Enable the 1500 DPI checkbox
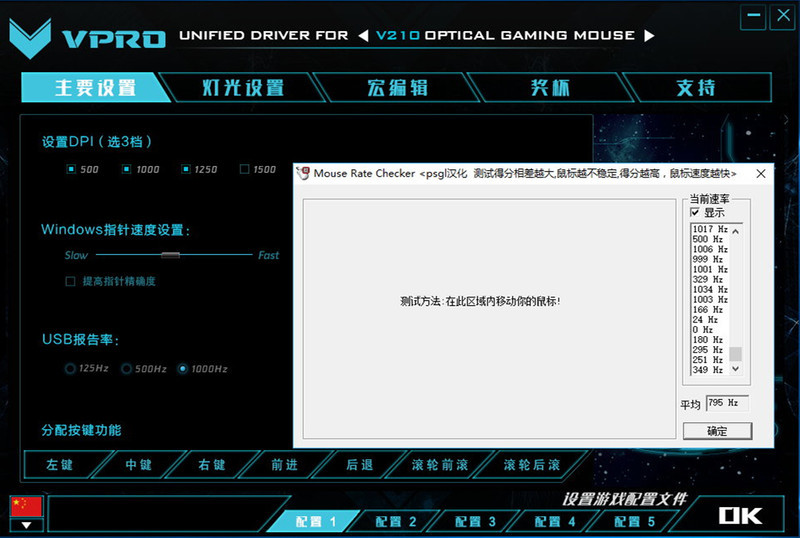800x538 pixels. [x=244, y=169]
